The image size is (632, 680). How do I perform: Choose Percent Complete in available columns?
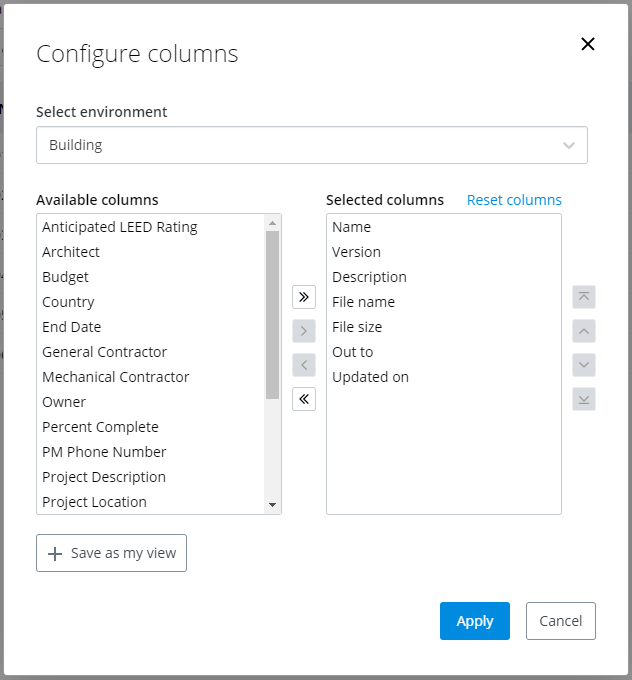pyautogui.click(x=100, y=427)
